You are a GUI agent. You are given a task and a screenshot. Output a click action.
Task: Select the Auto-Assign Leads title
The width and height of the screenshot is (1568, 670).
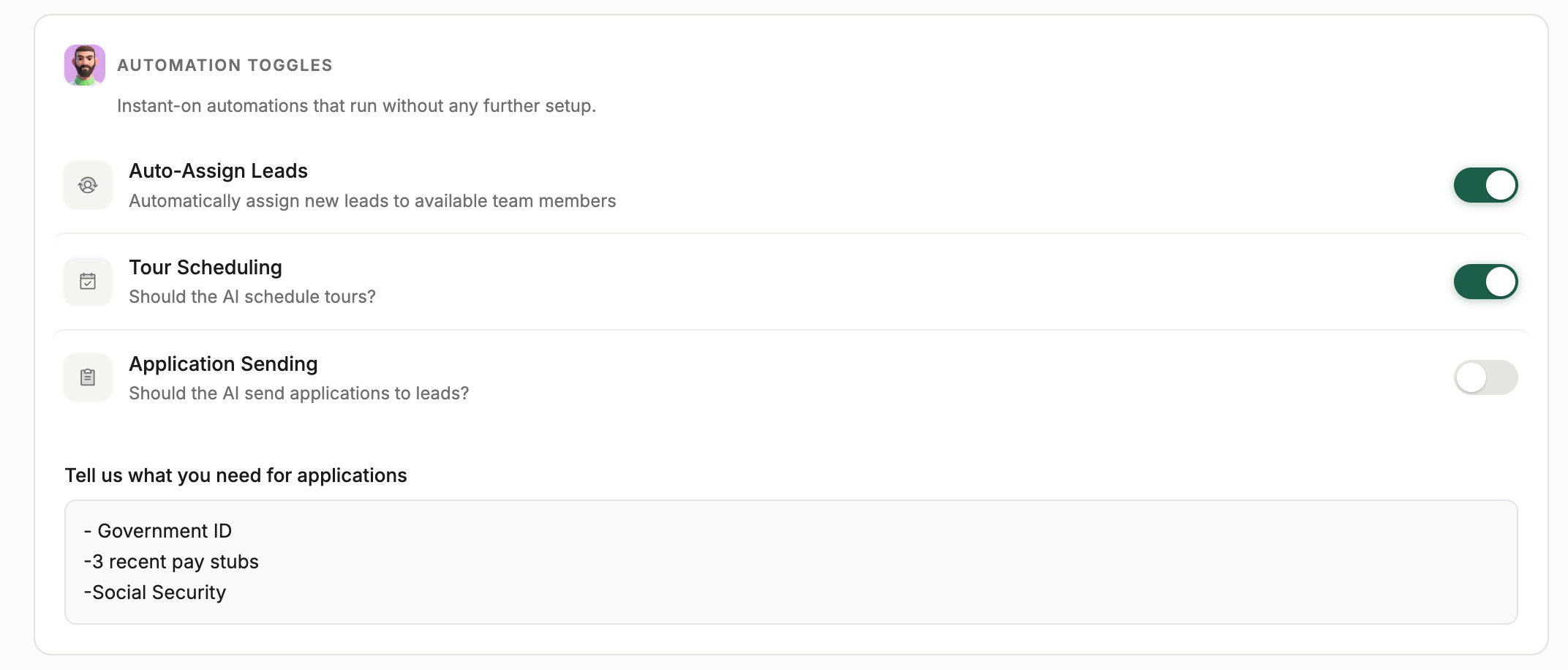[x=218, y=170]
